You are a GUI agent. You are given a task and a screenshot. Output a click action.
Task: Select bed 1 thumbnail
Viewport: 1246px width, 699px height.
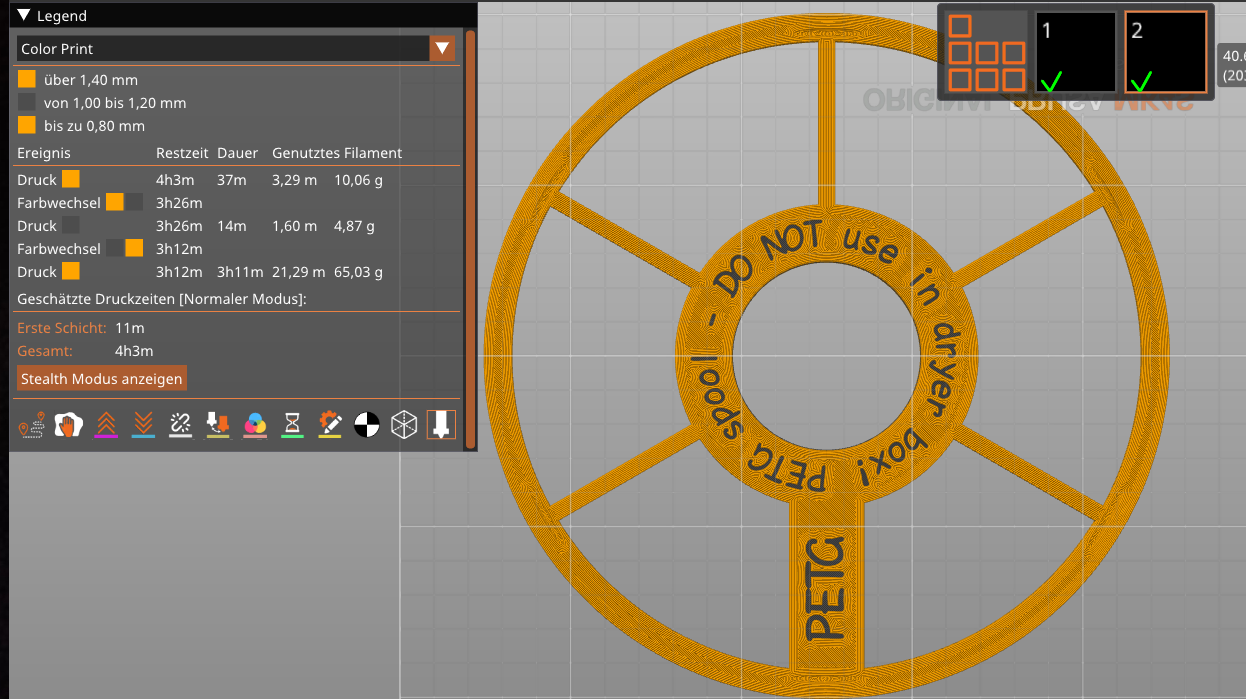(1075, 52)
